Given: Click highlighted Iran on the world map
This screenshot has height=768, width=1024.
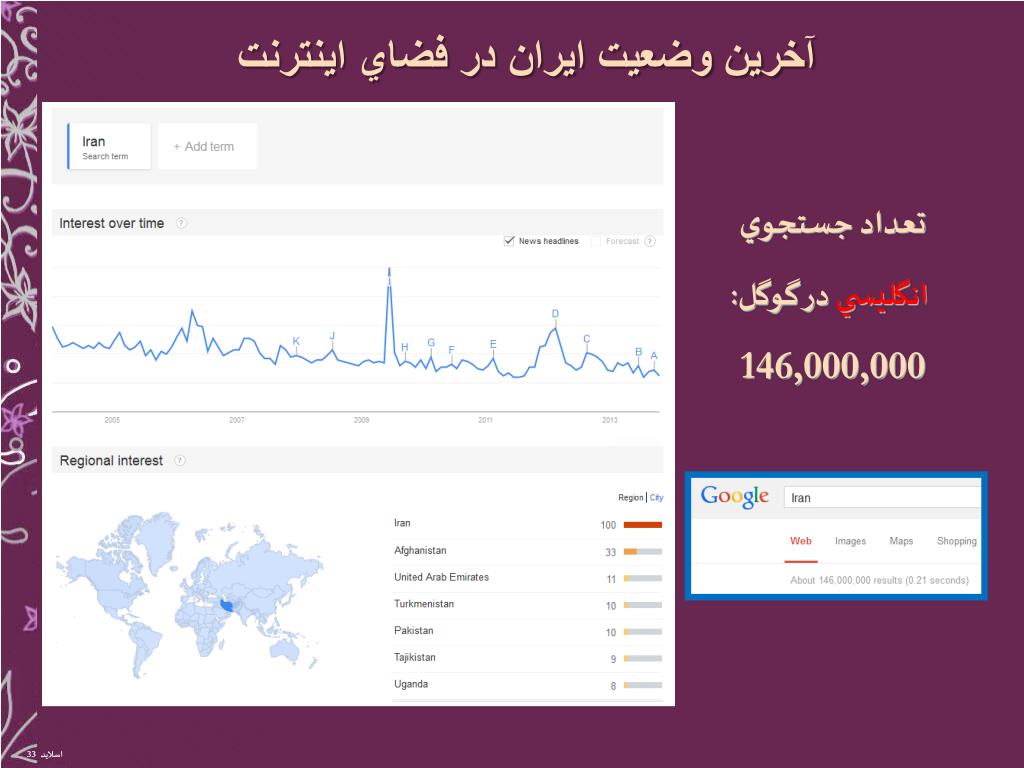Looking at the screenshot, I should (227, 605).
